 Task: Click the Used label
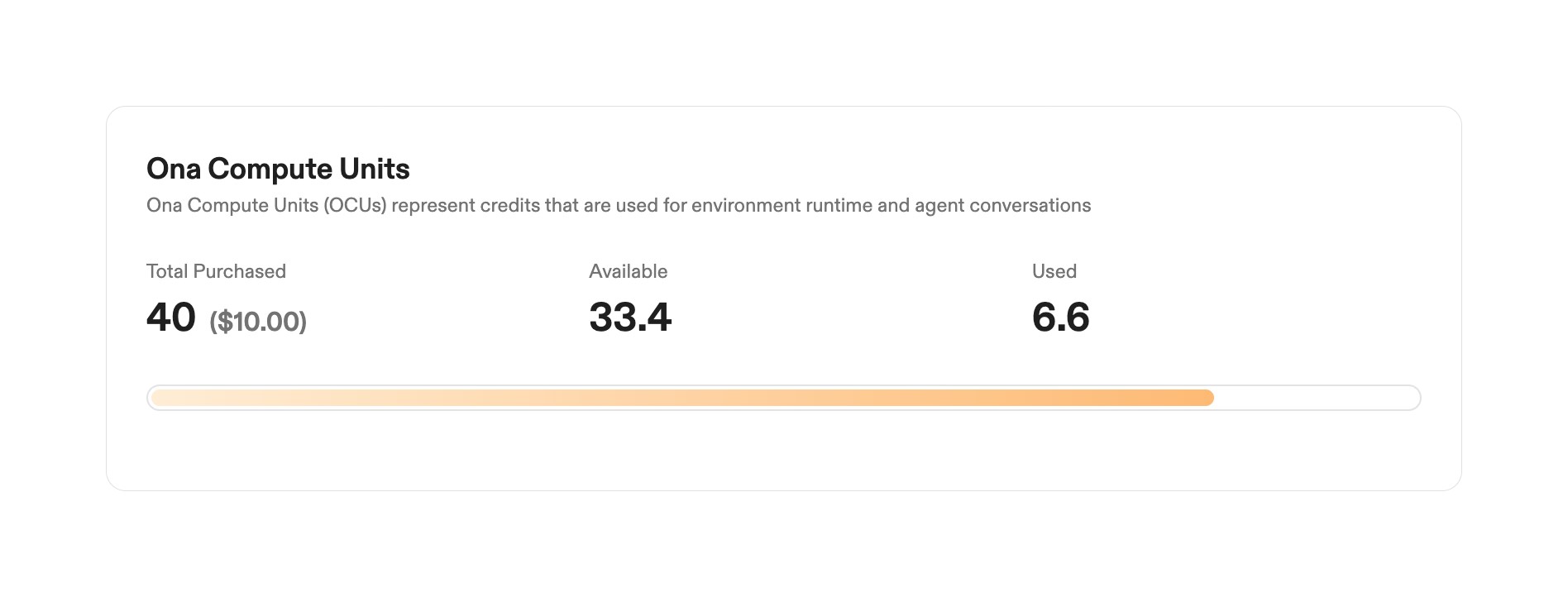point(1054,271)
